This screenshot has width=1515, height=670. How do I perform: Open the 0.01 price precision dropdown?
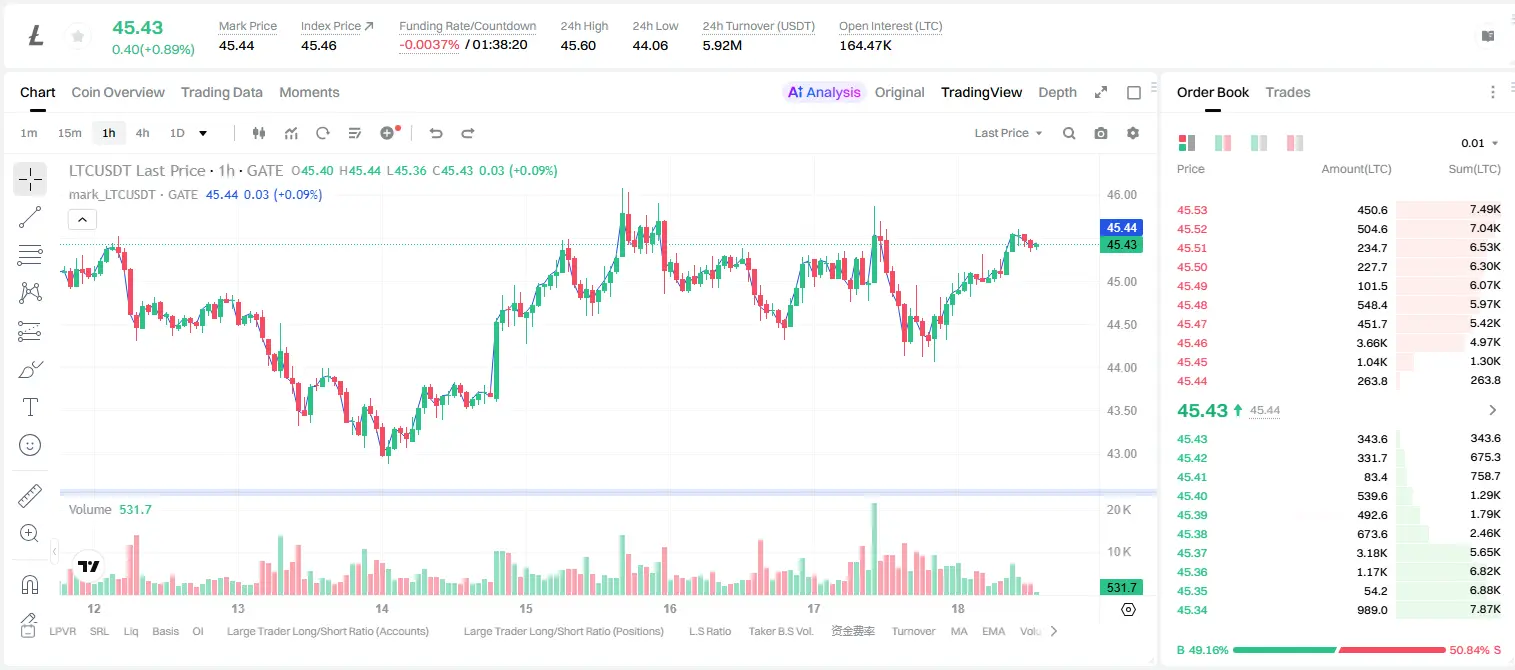click(1480, 143)
